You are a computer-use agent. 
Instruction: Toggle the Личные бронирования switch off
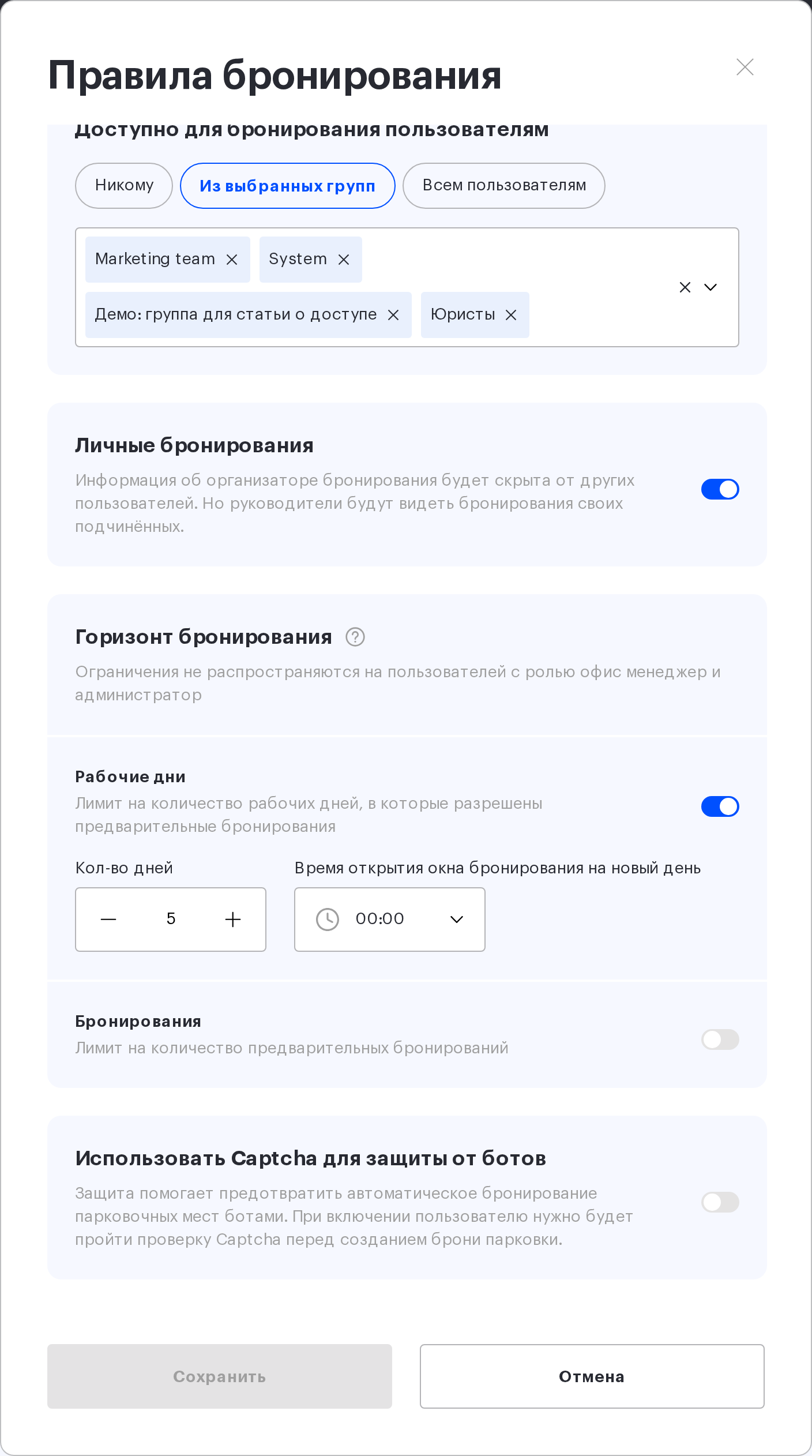(x=720, y=489)
